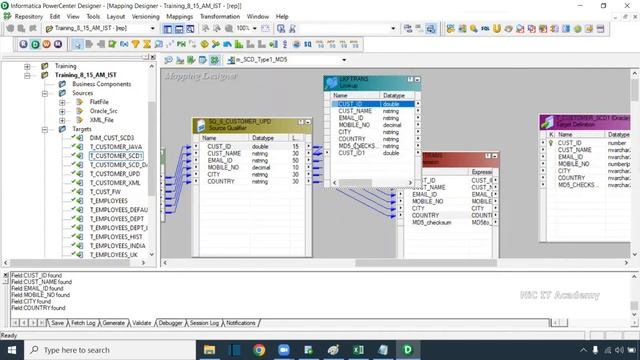Expand the XML_File node
640x360 pixels.
tap(62, 120)
